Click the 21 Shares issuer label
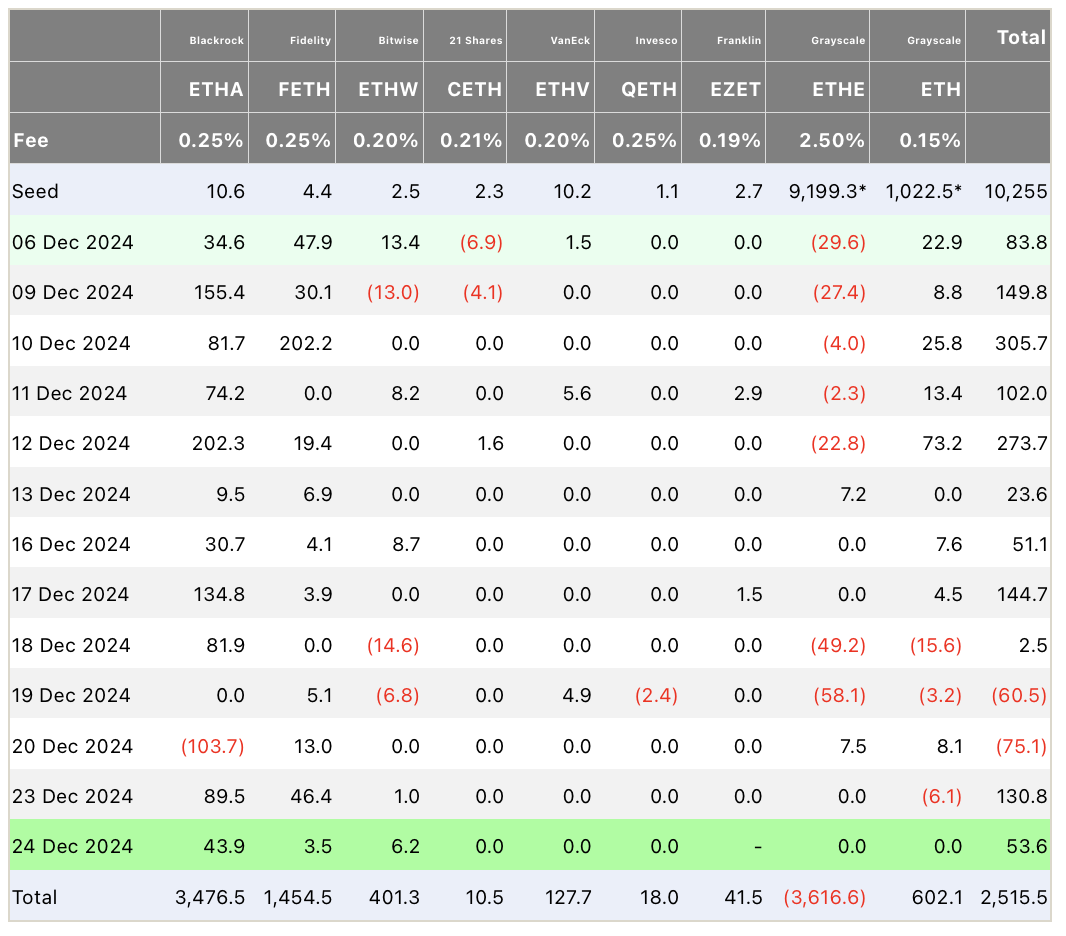Image resolution: width=1066 pixels, height=936 pixels. pos(476,41)
